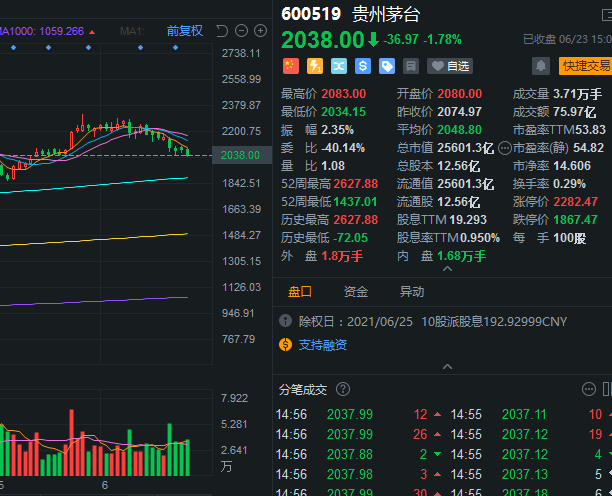The image size is (612, 496).
Task: Click the 股息率TTM value 0.950%
Action: pos(480,237)
